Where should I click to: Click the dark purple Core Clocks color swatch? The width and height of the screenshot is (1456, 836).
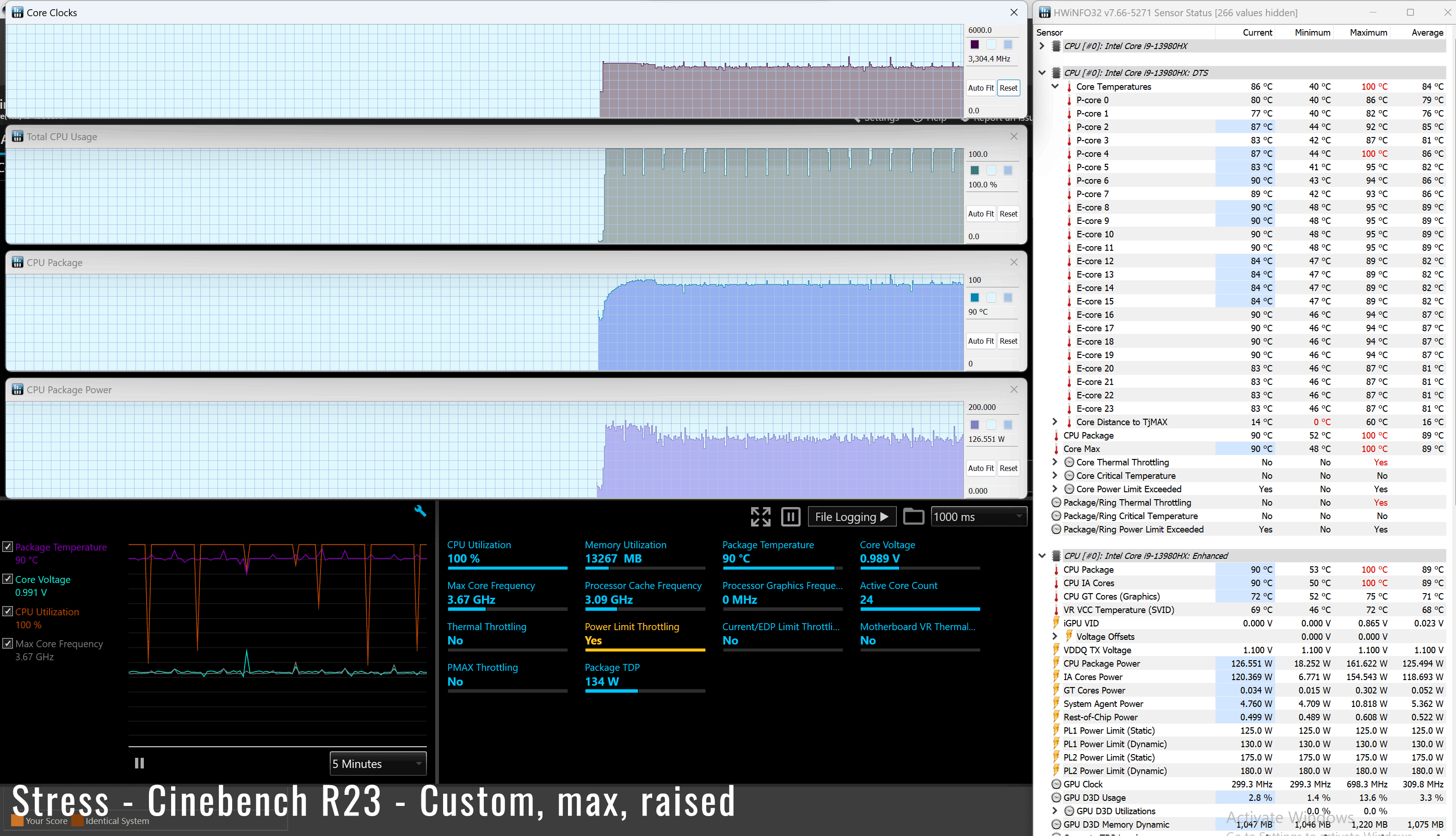click(x=975, y=44)
